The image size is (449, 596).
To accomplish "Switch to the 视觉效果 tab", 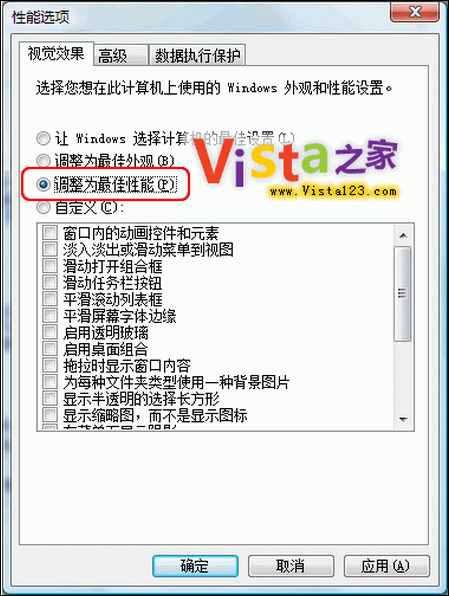I will [56, 54].
